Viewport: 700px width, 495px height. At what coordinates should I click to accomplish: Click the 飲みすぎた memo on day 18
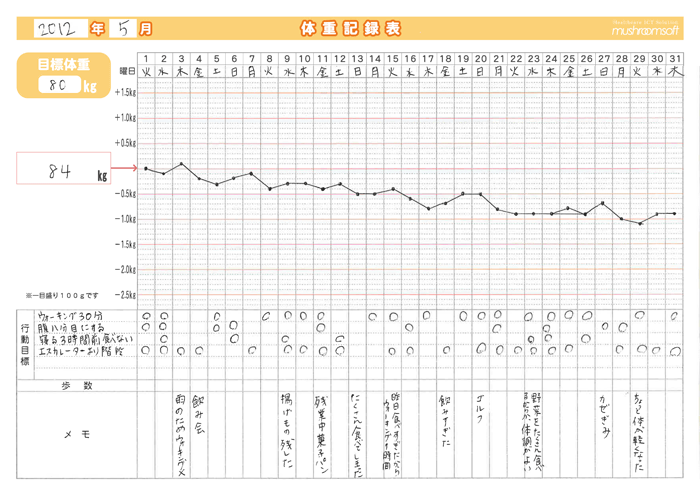[445, 421]
